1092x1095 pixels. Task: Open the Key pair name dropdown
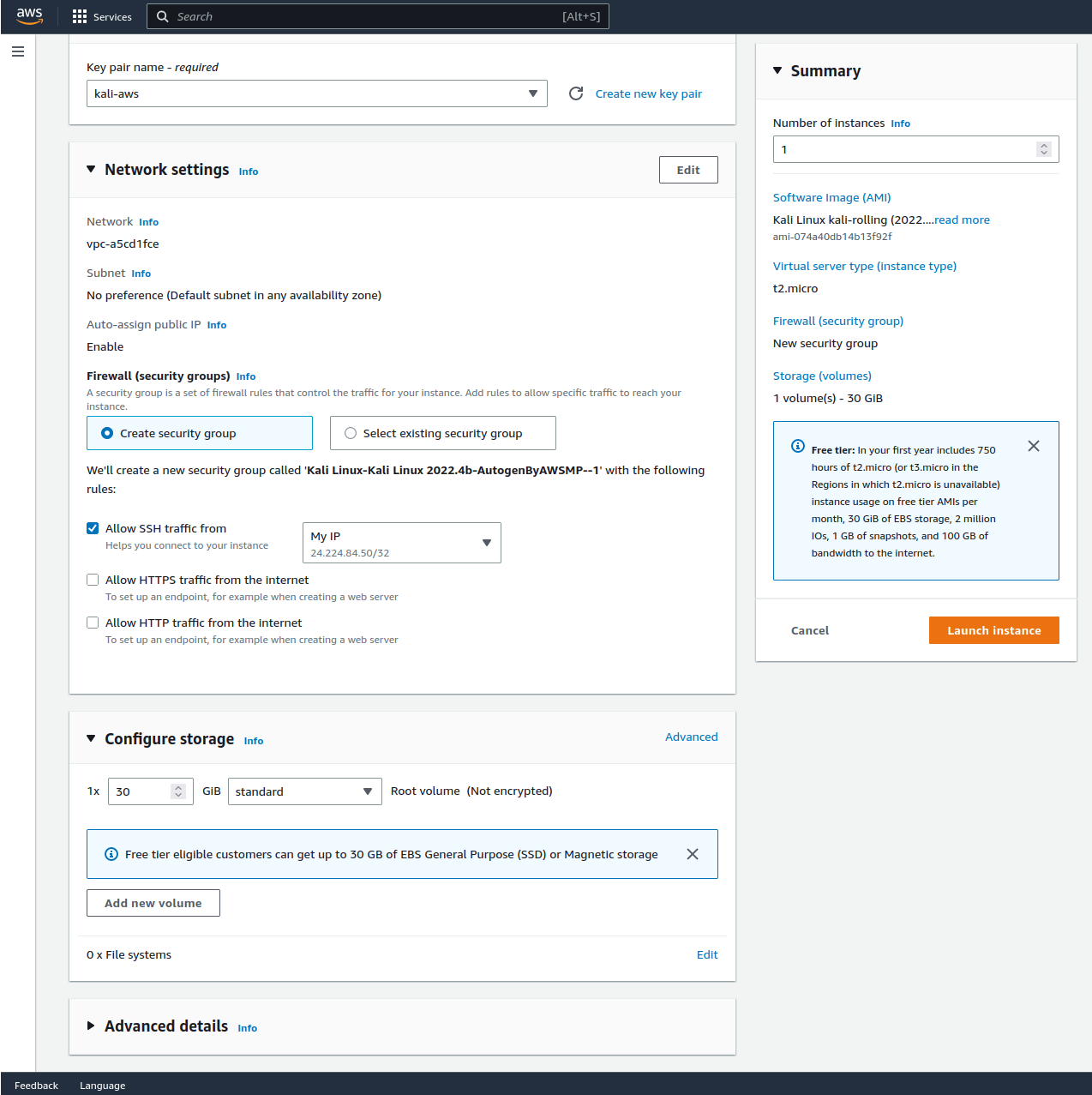316,93
